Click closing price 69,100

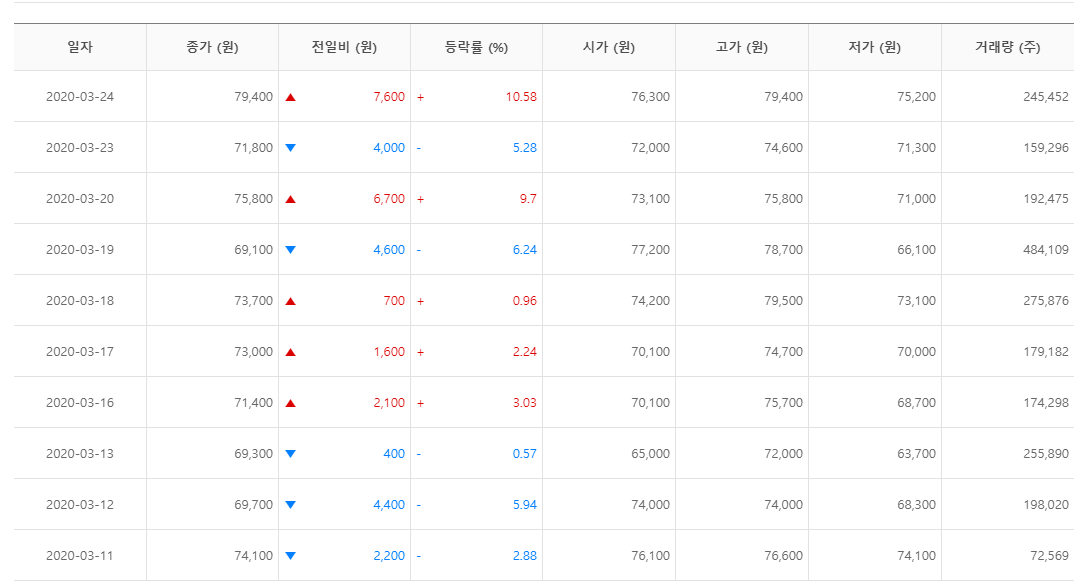pyautogui.click(x=253, y=250)
